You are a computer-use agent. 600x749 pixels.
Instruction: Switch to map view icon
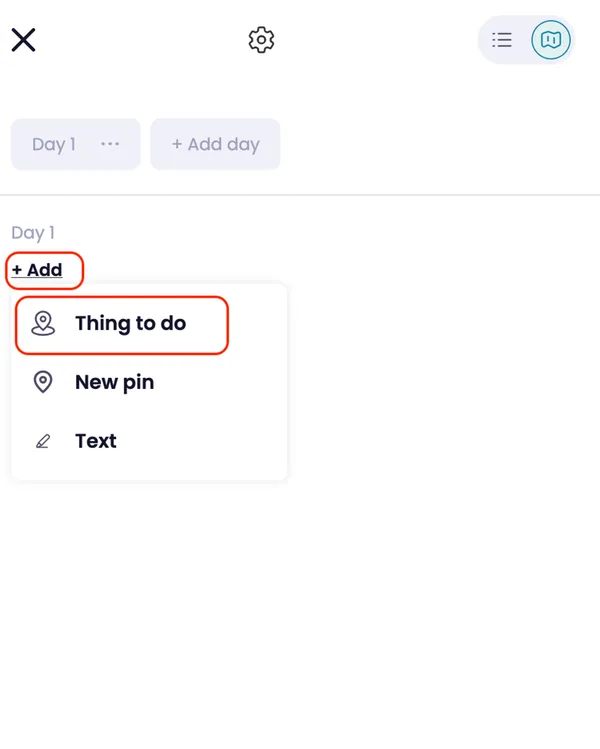point(550,40)
